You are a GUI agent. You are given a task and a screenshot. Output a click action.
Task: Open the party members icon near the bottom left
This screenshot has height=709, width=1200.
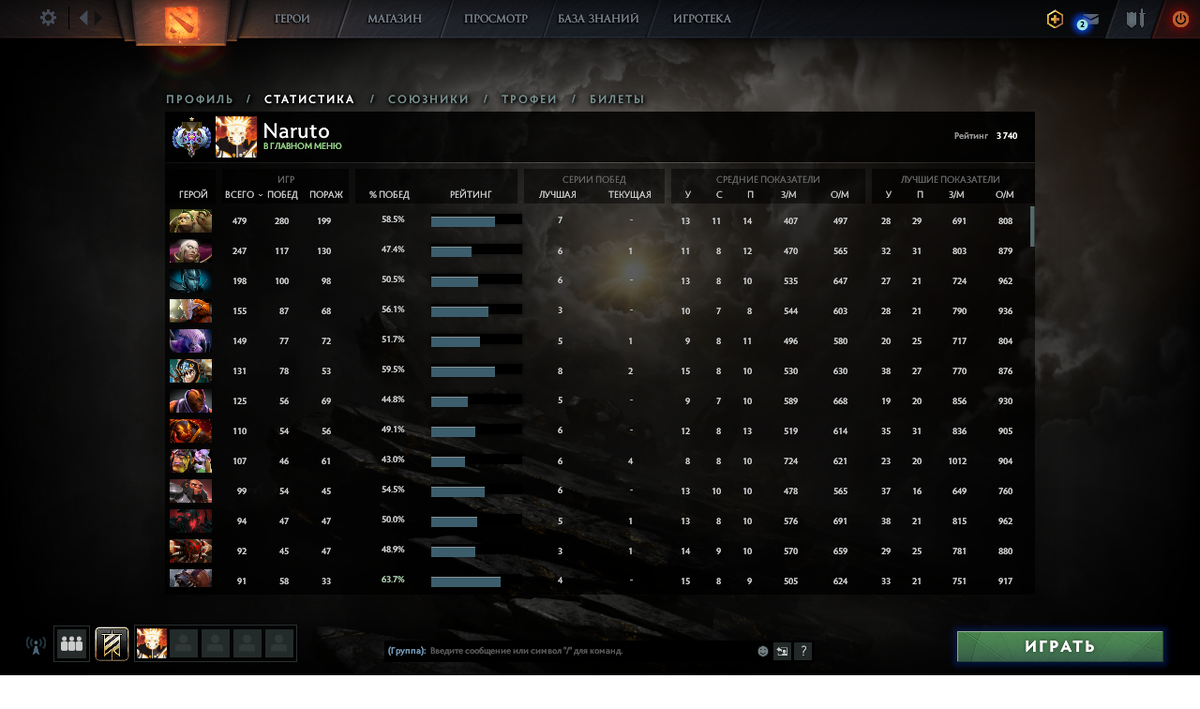click(71, 643)
